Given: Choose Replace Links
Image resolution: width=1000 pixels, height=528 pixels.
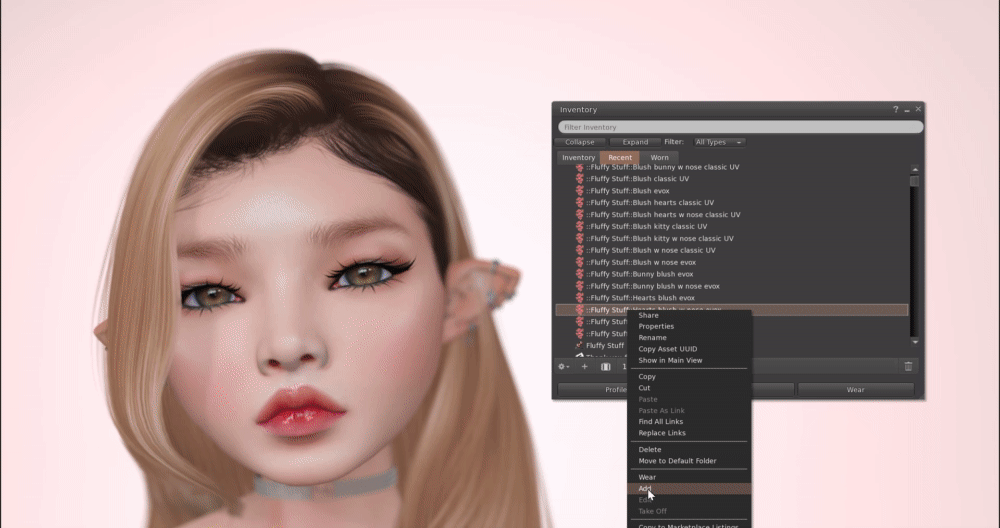Looking at the screenshot, I should tap(661, 433).
